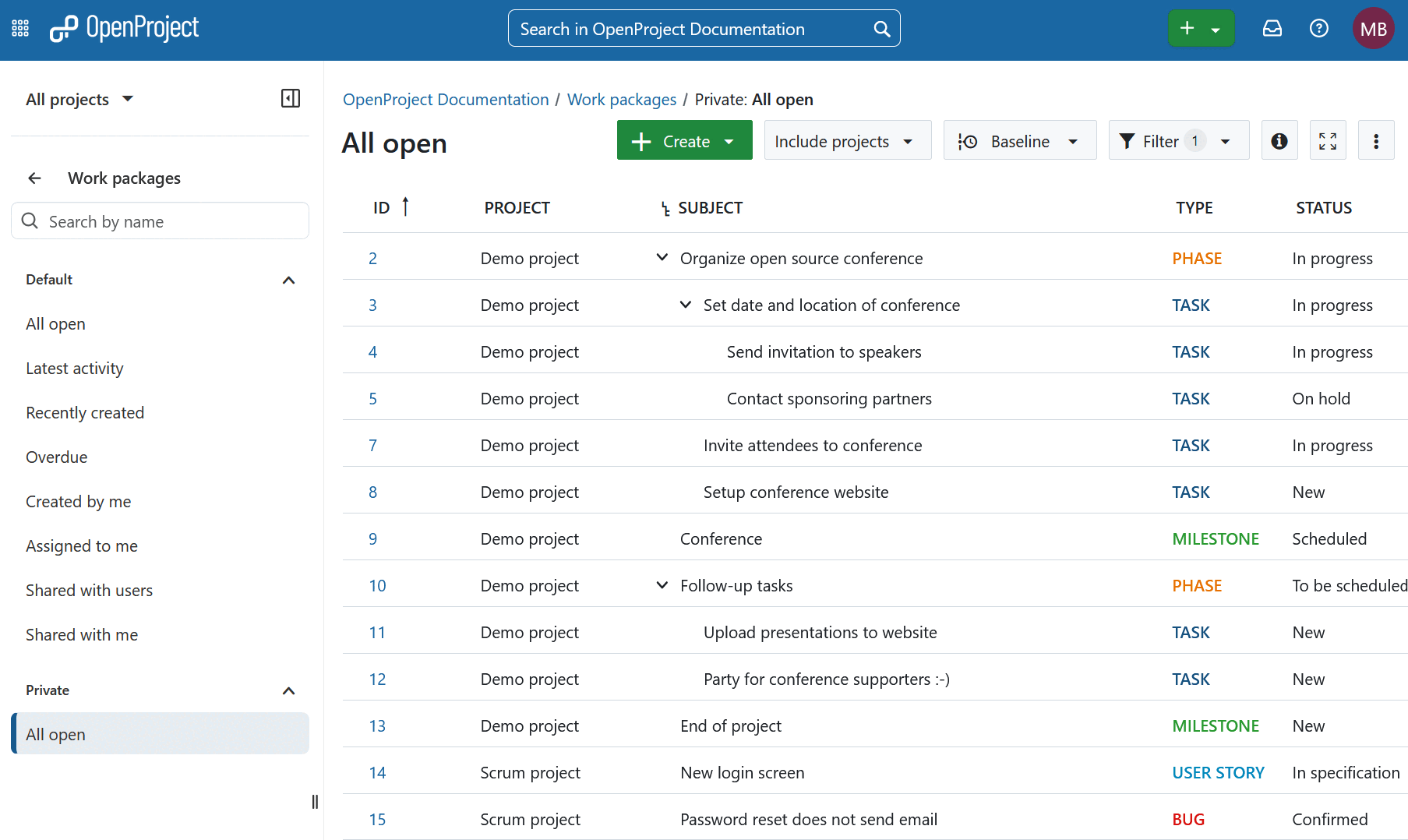Screen dimensions: 1408x840
Task: Switch to the Overdue view
Action: coord(56,457)
